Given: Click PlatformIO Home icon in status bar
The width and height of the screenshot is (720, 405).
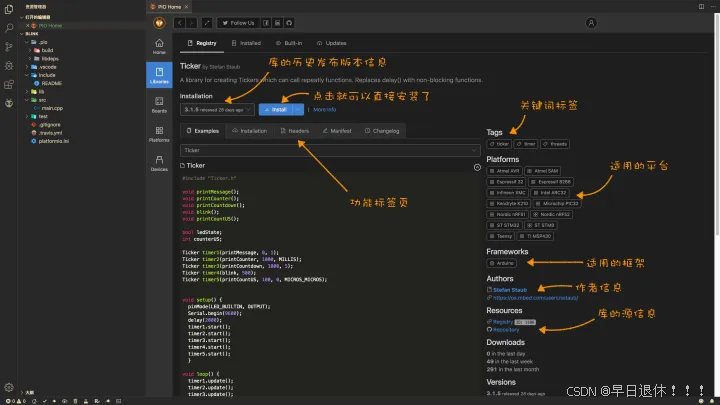Looking at the screenshot, I should pos(34,401).
